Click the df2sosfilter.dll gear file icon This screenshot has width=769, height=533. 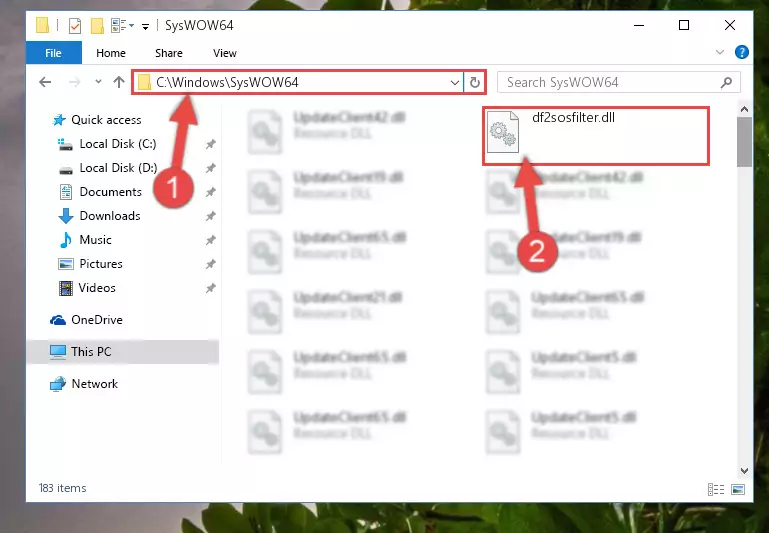pyautogui.click(x=503, y=132)
